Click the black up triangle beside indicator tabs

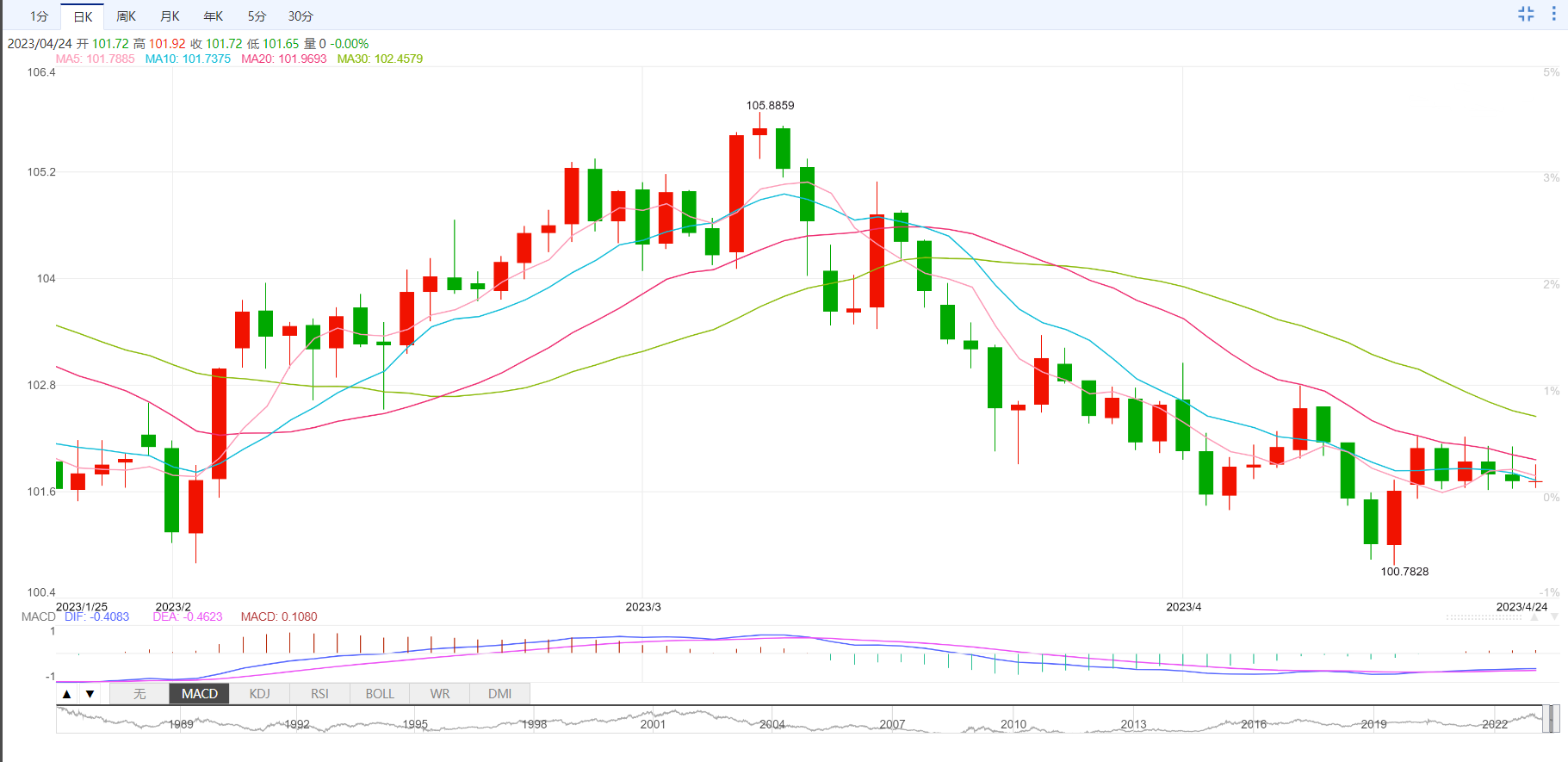[67, 694]
